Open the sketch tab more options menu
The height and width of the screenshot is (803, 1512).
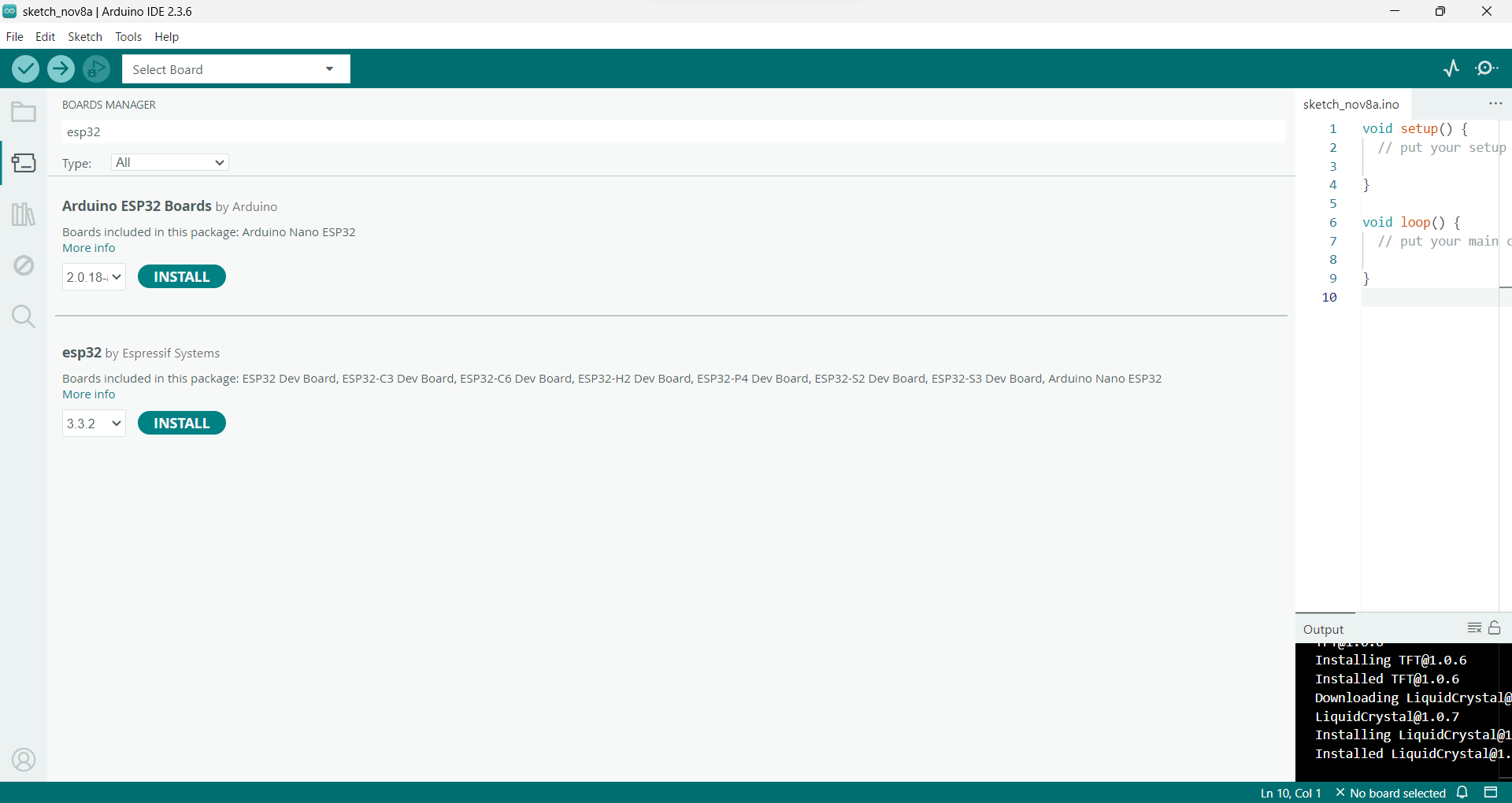click(x=1495, y=104)
